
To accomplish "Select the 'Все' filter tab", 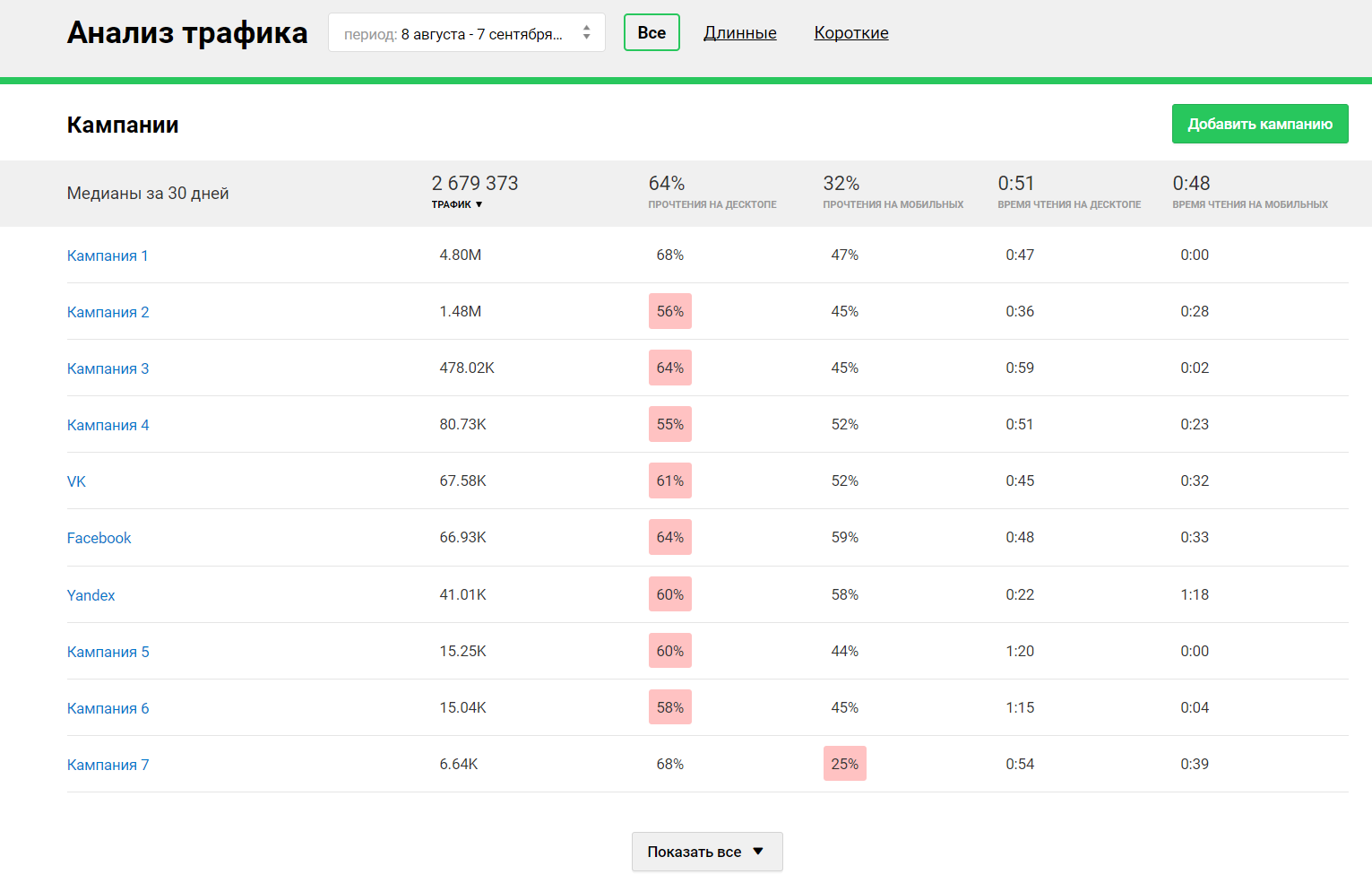I will pos(651,33).
